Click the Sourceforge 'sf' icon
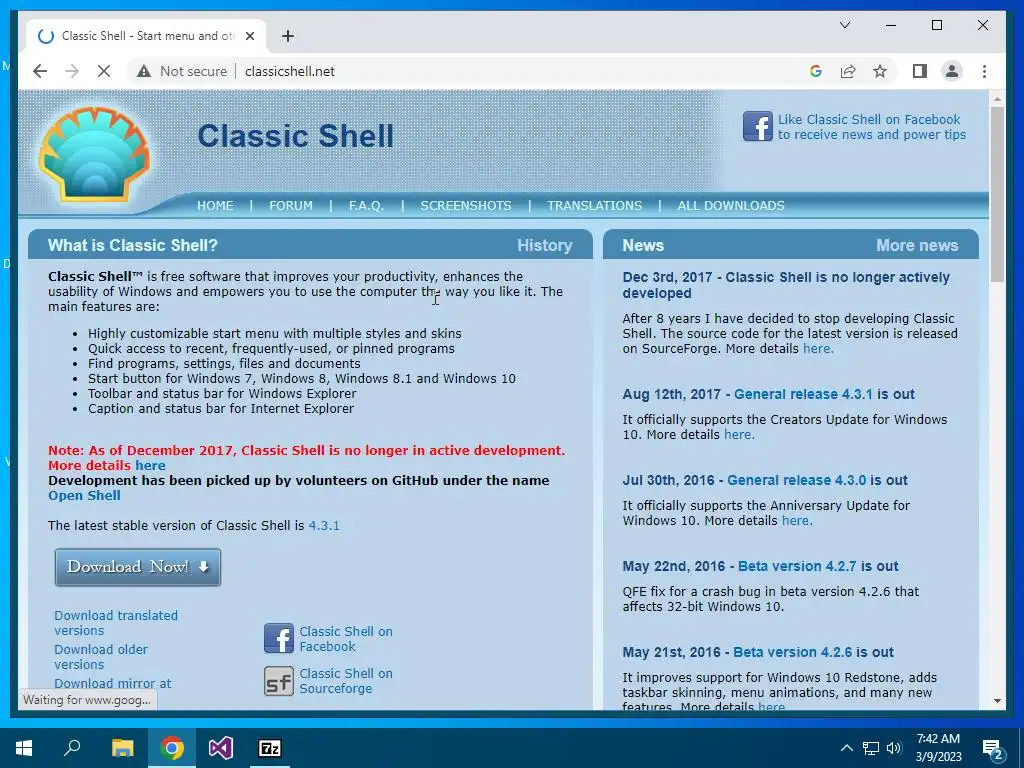 (279, 681)
